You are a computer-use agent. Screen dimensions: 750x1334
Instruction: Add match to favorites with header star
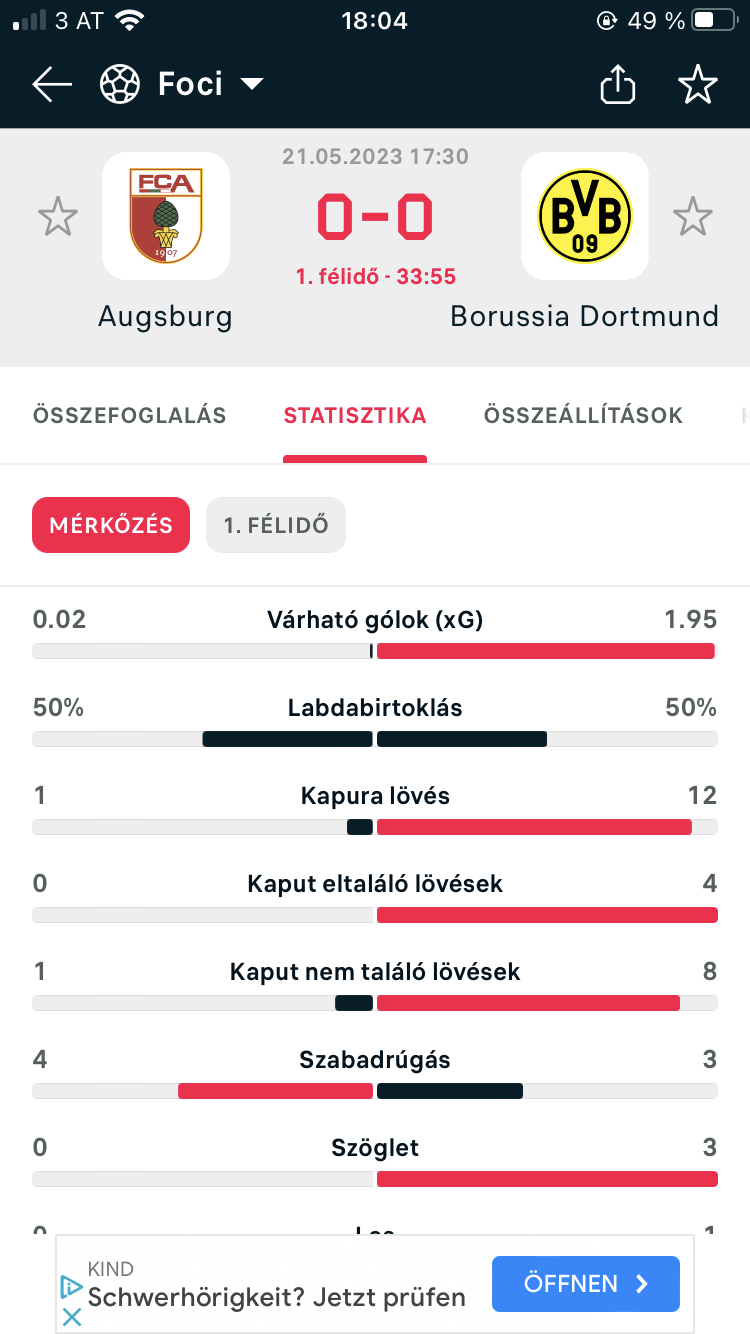[698, 85]
